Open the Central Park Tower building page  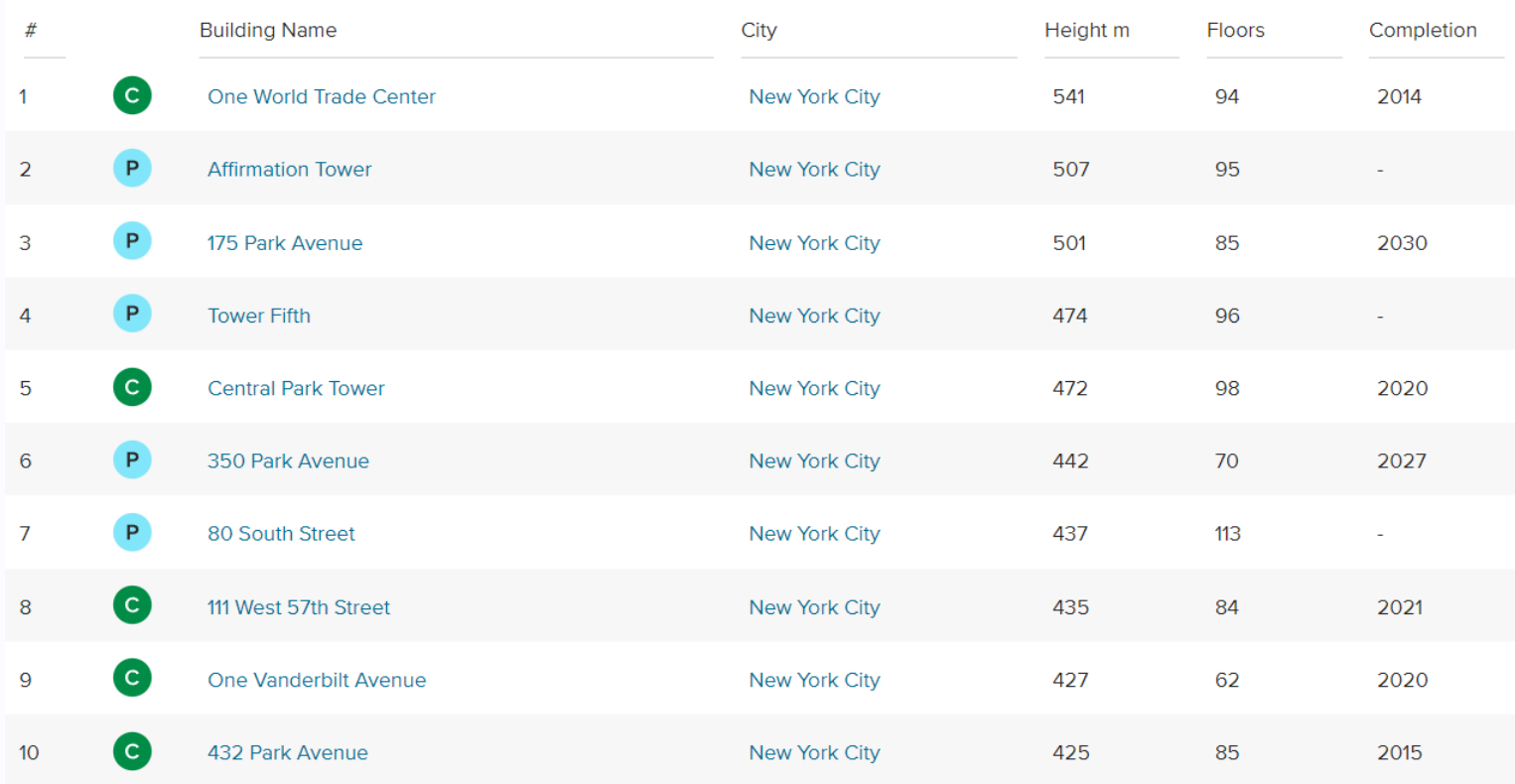296,389
